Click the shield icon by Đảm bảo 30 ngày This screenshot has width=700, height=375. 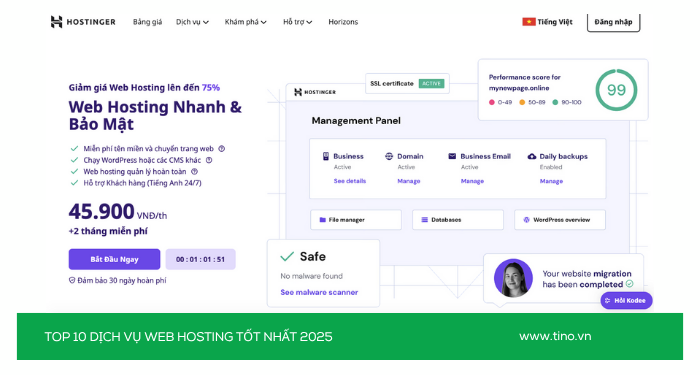[x=72, y=280]
